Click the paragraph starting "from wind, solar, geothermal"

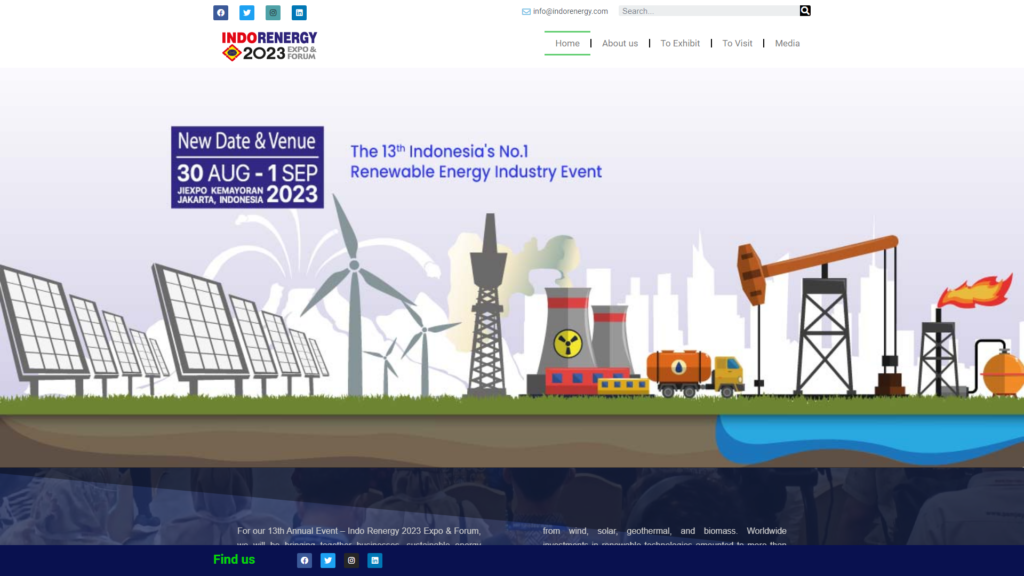pos(664,536)
